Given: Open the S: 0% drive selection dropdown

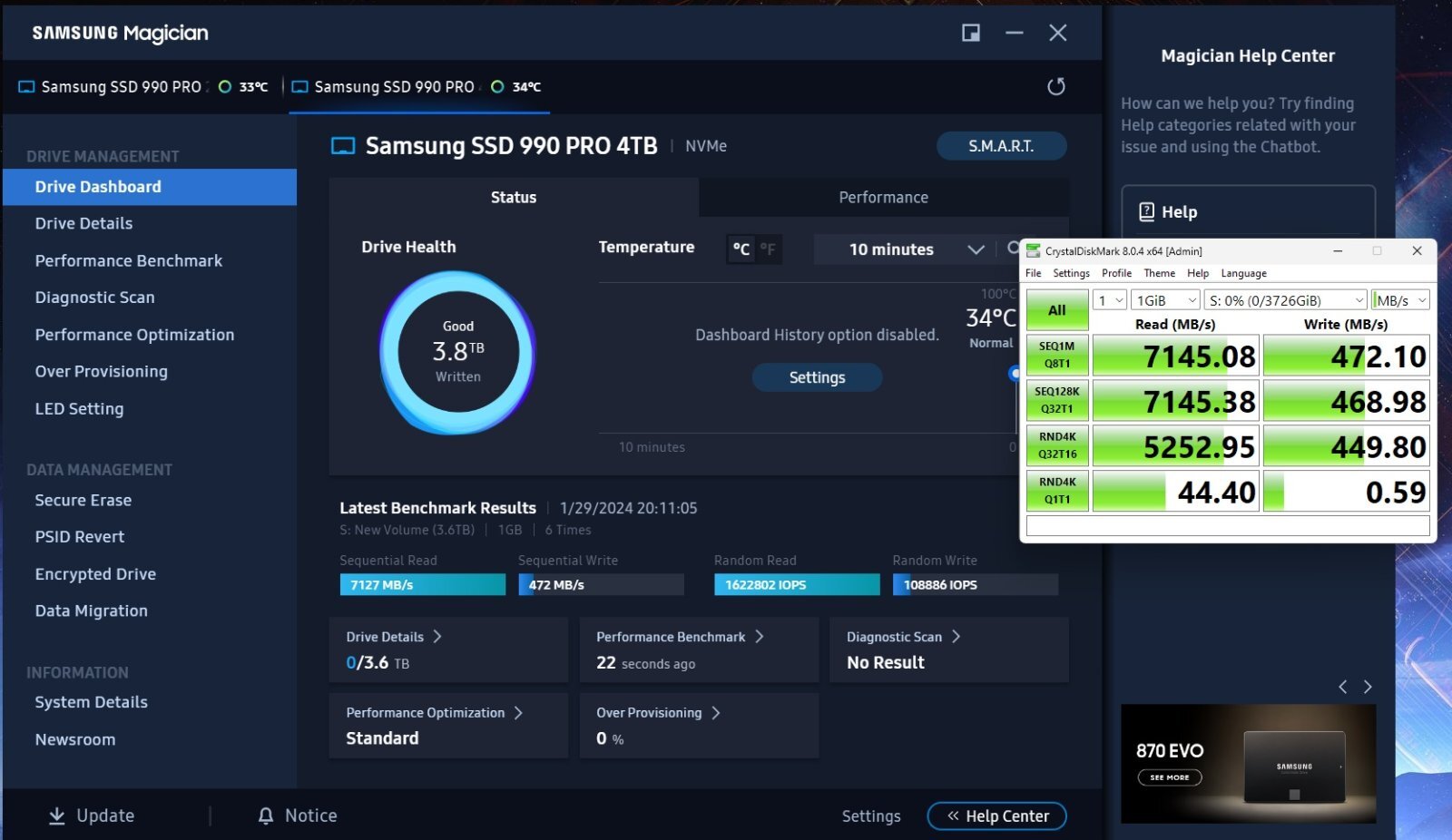Looking at the screenshot, I should point(1285,300).
